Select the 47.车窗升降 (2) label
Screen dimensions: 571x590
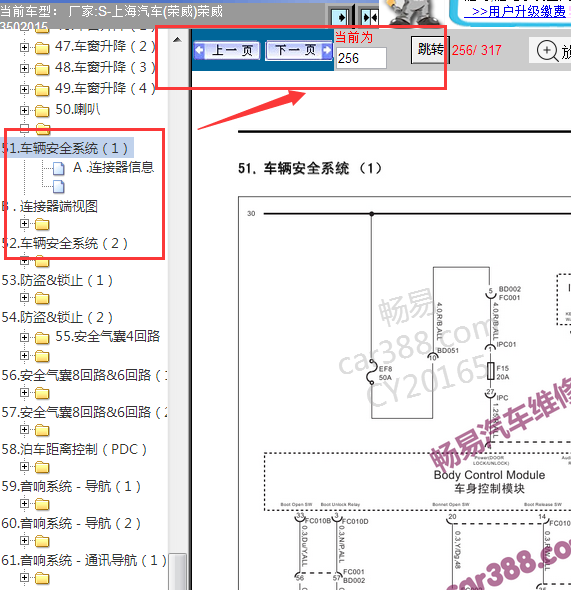pos(105,46)
